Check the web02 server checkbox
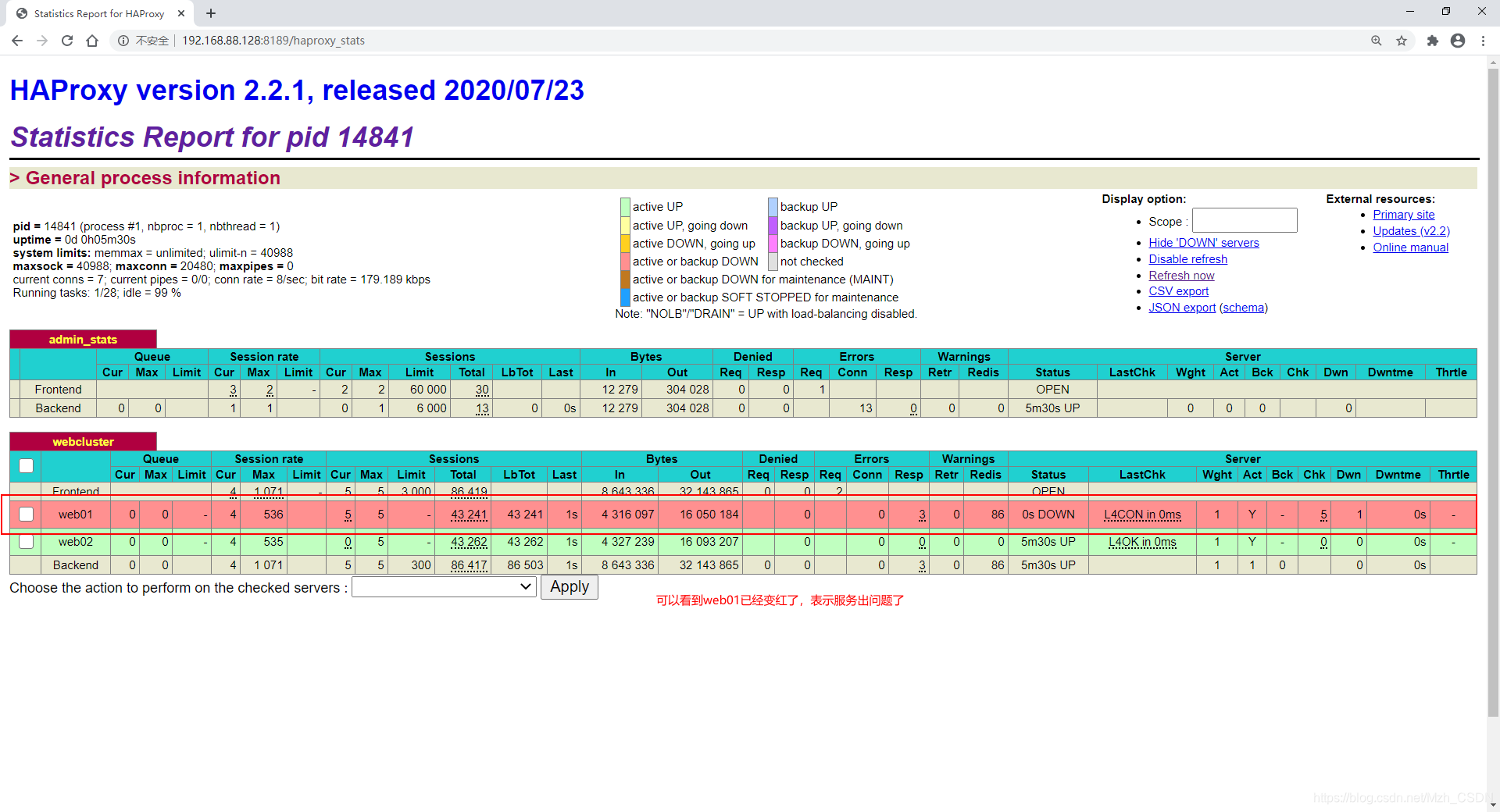1500x812 pixels. tap(27, 542)
